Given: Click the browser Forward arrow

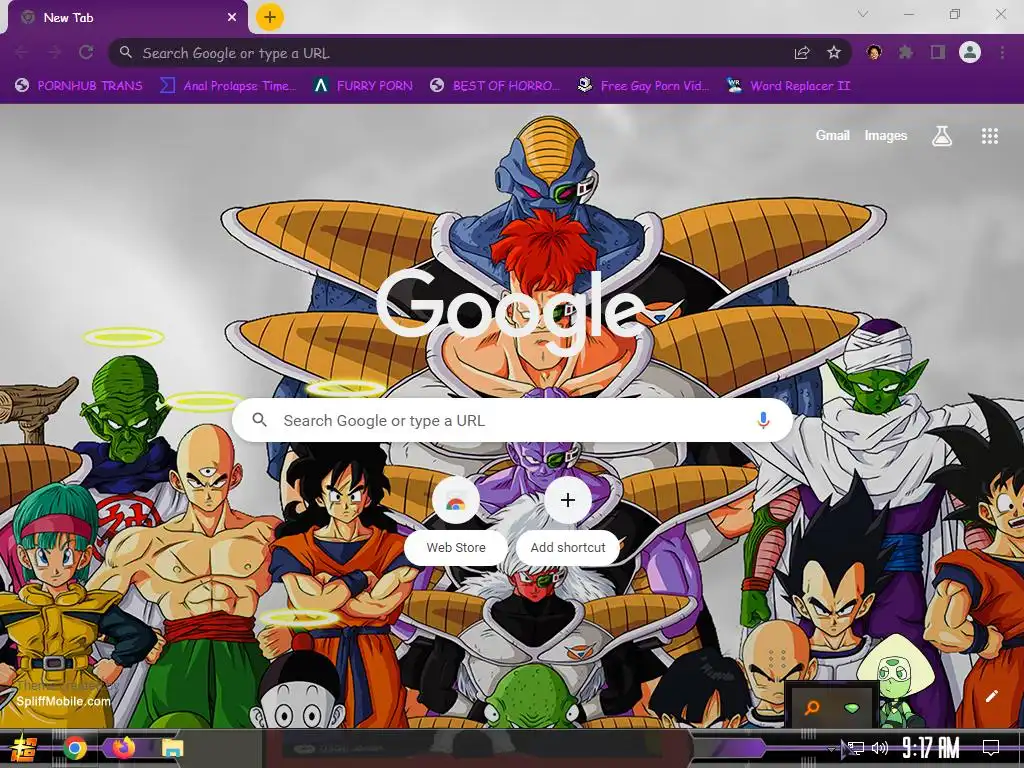Looking at the screenshot, I should point(54,53).
